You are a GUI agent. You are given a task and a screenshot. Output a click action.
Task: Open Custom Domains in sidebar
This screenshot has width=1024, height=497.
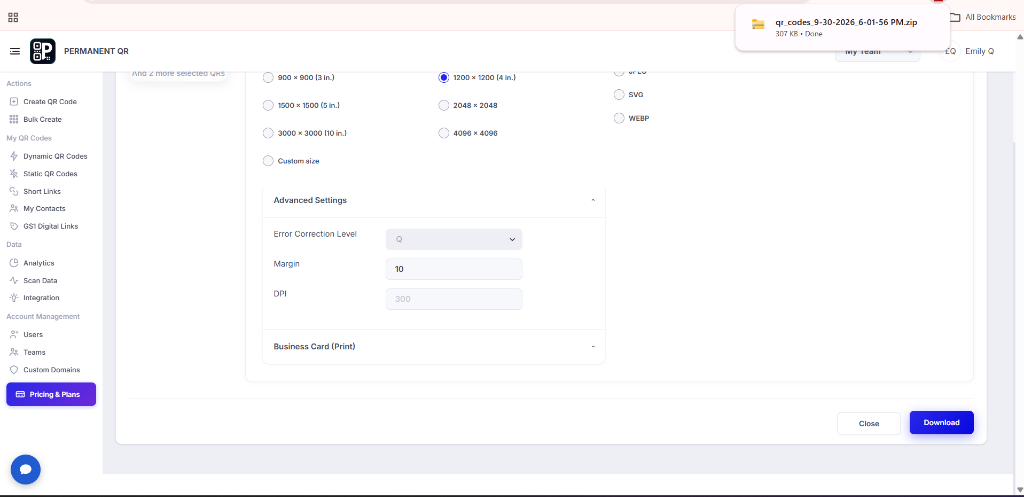(52, 370)
